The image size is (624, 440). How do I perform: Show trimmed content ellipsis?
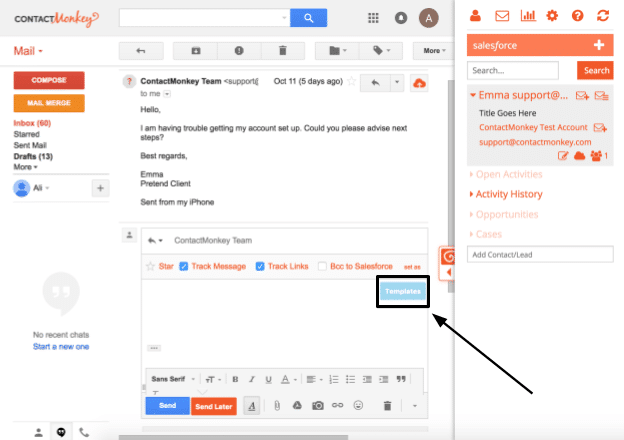[154, 348]
